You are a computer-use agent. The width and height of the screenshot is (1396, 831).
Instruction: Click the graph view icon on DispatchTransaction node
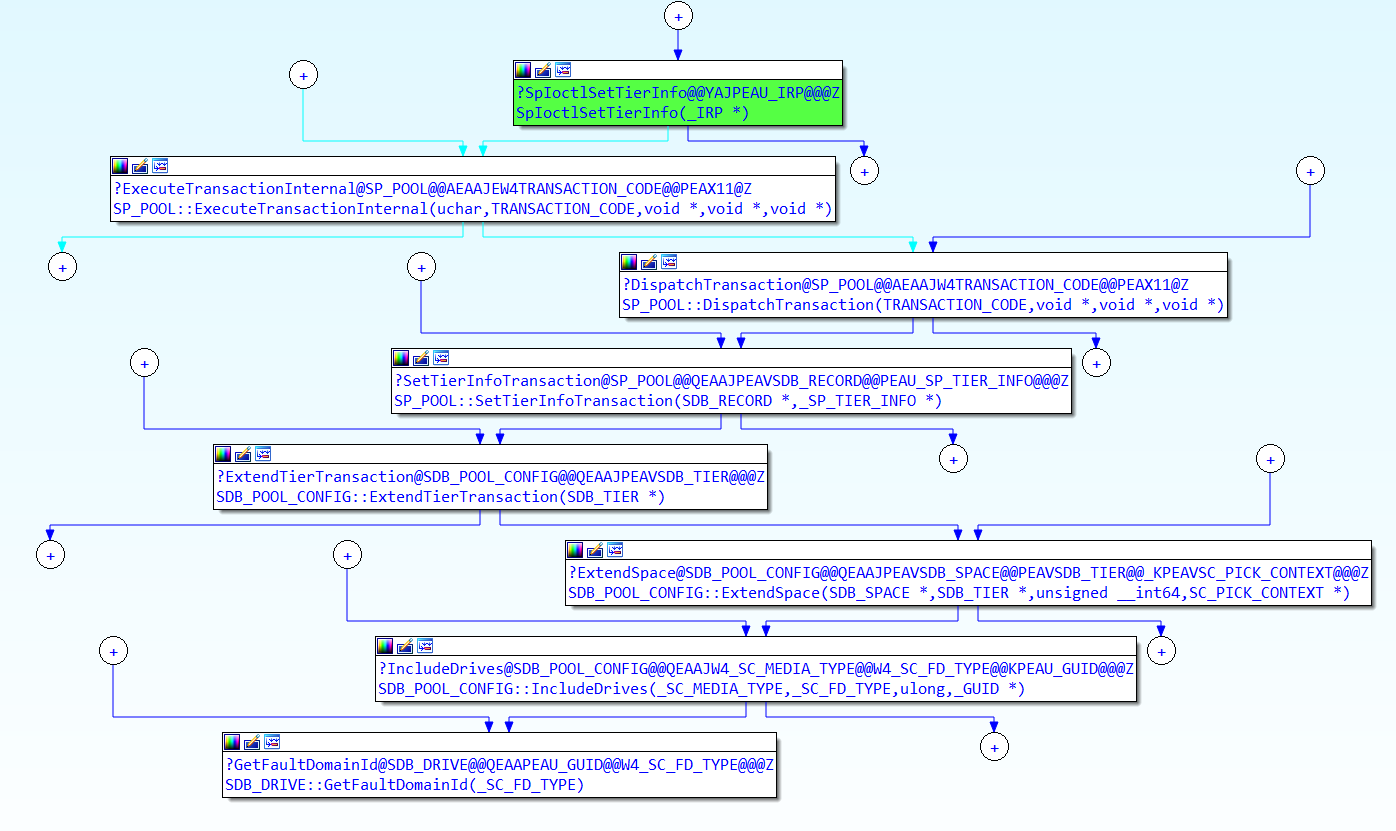[669, 262]
